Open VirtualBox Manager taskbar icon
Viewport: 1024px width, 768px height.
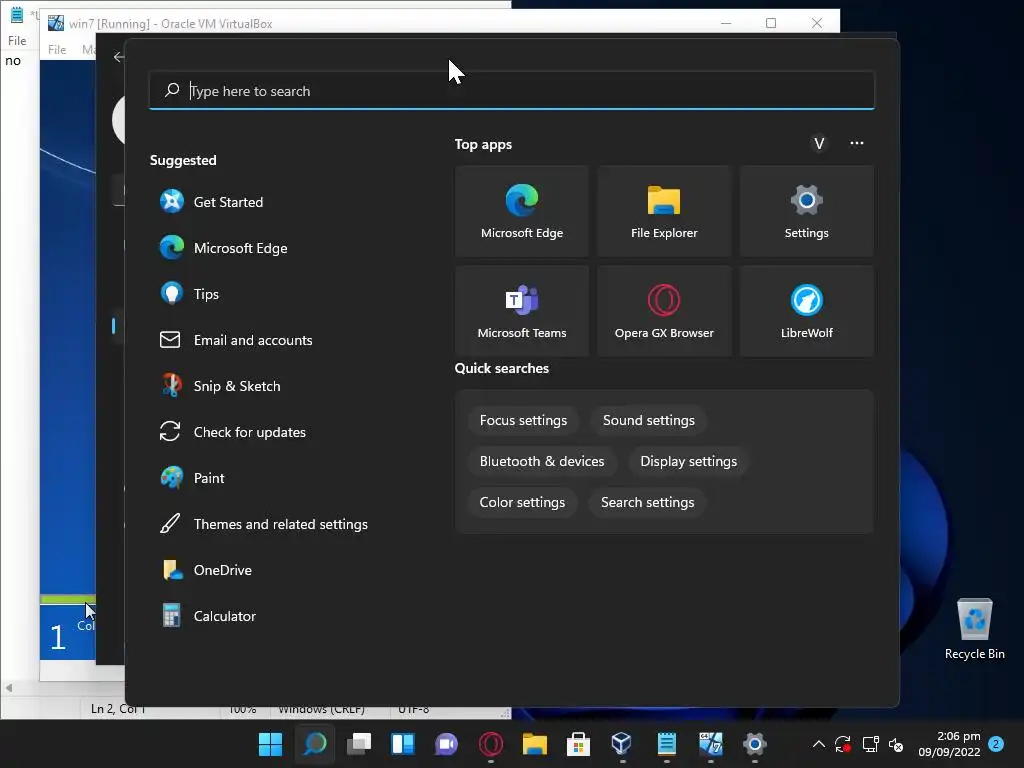tap(622, 744)
